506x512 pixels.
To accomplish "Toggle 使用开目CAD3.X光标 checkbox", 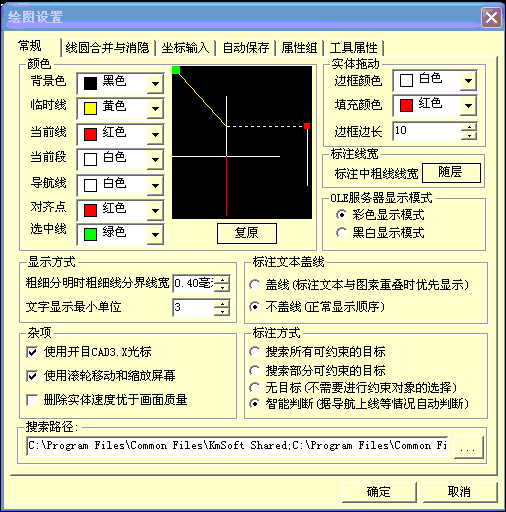I will 32,352.
